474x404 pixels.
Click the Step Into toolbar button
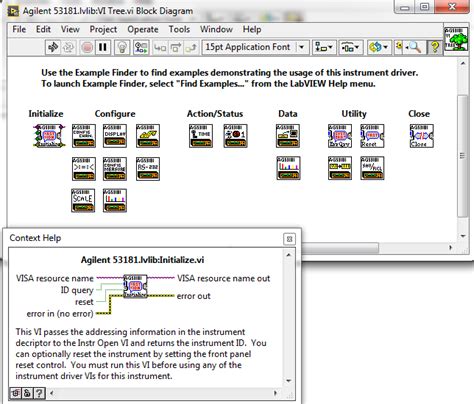click(x=160, y=47)
